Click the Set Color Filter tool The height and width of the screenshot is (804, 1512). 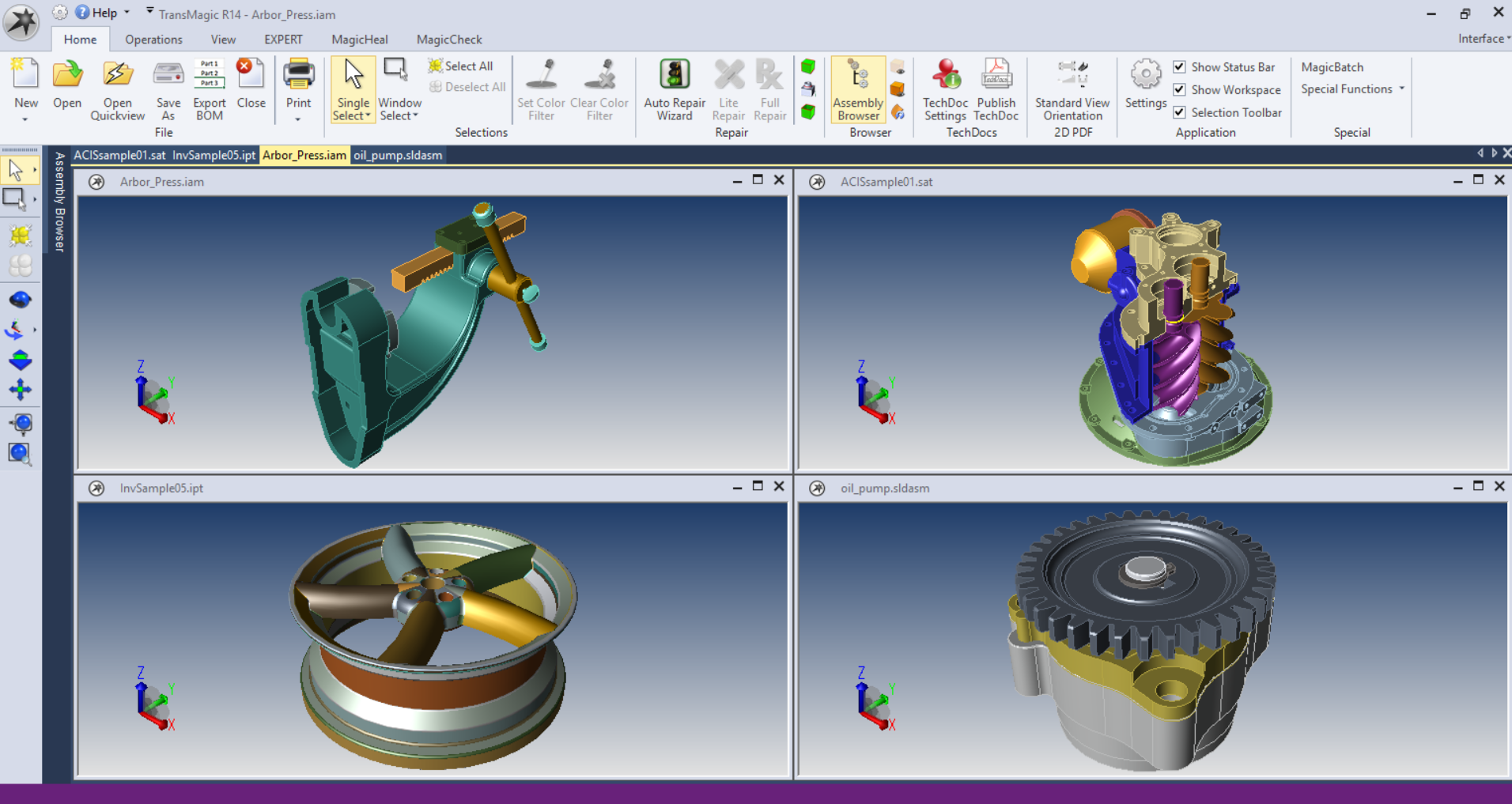[541, 90]
